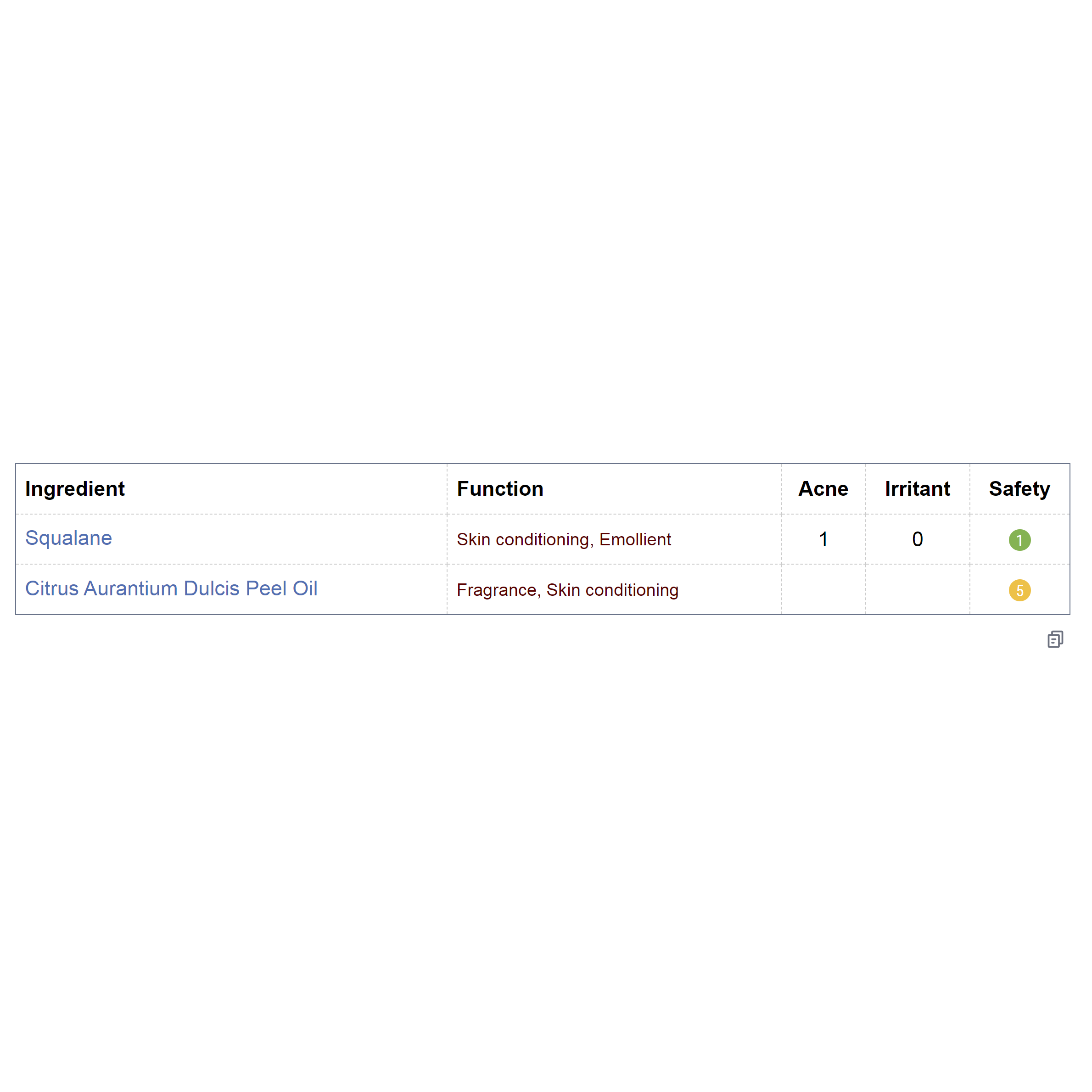Click the empty Irritant cell for Citrus oil
The width and height of the screenshot is (1092, 1092).
coord(918,589)
